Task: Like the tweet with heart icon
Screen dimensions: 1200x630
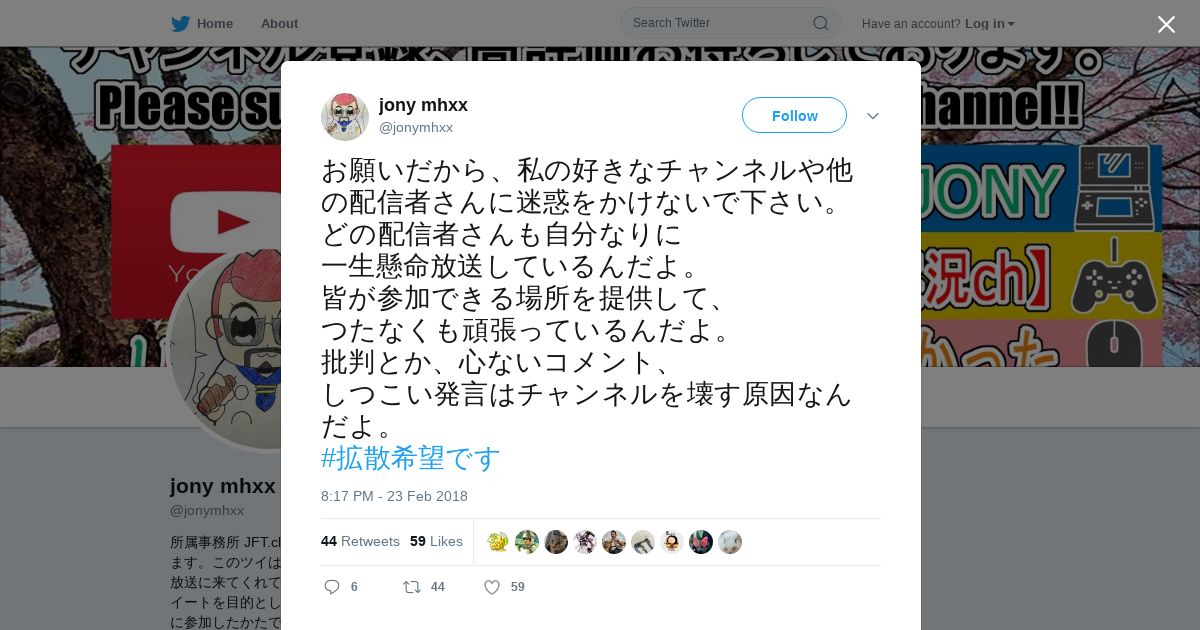Action: coord(492,587)
